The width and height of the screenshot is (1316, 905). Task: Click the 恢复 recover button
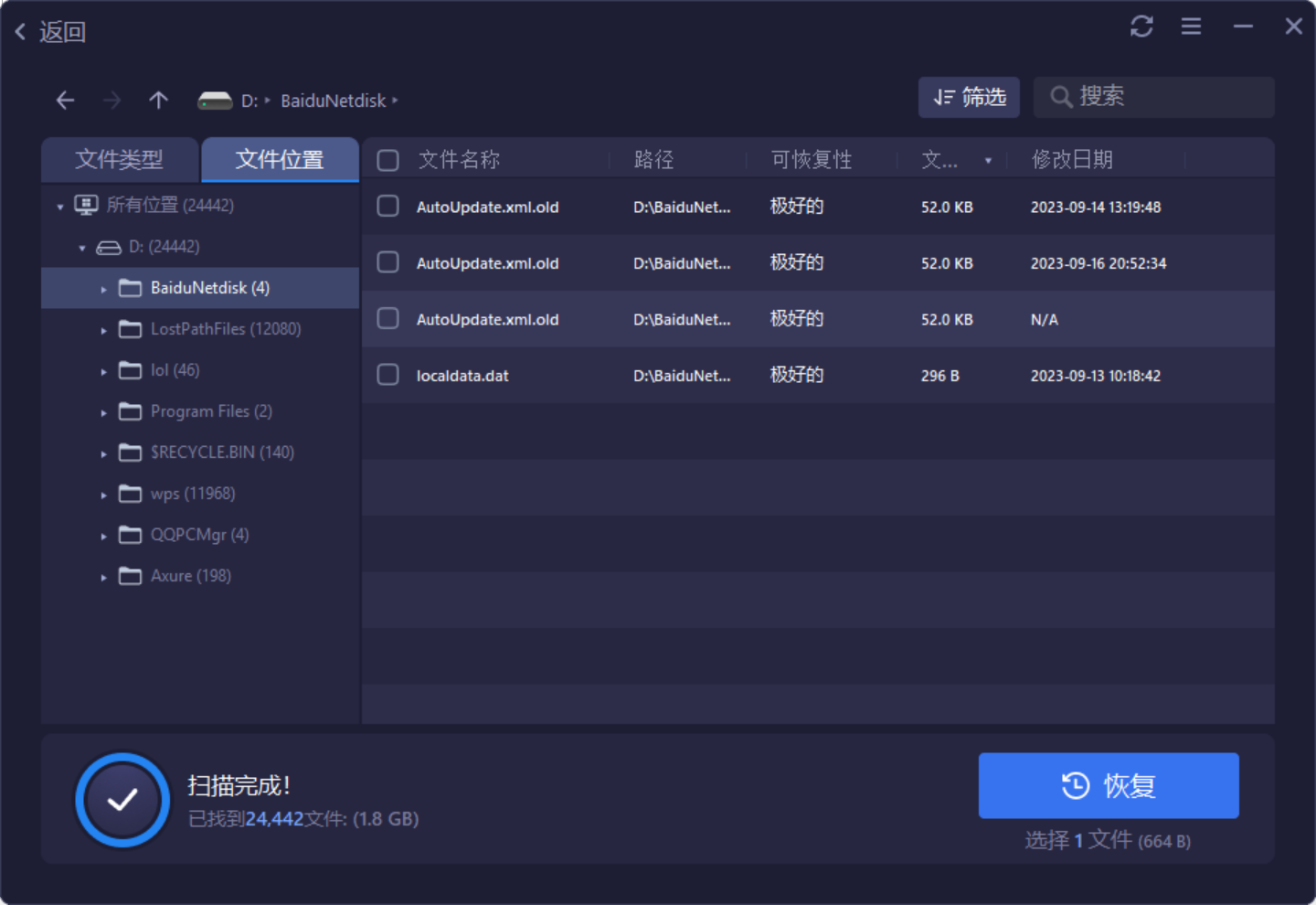[x=1109, y=785]
